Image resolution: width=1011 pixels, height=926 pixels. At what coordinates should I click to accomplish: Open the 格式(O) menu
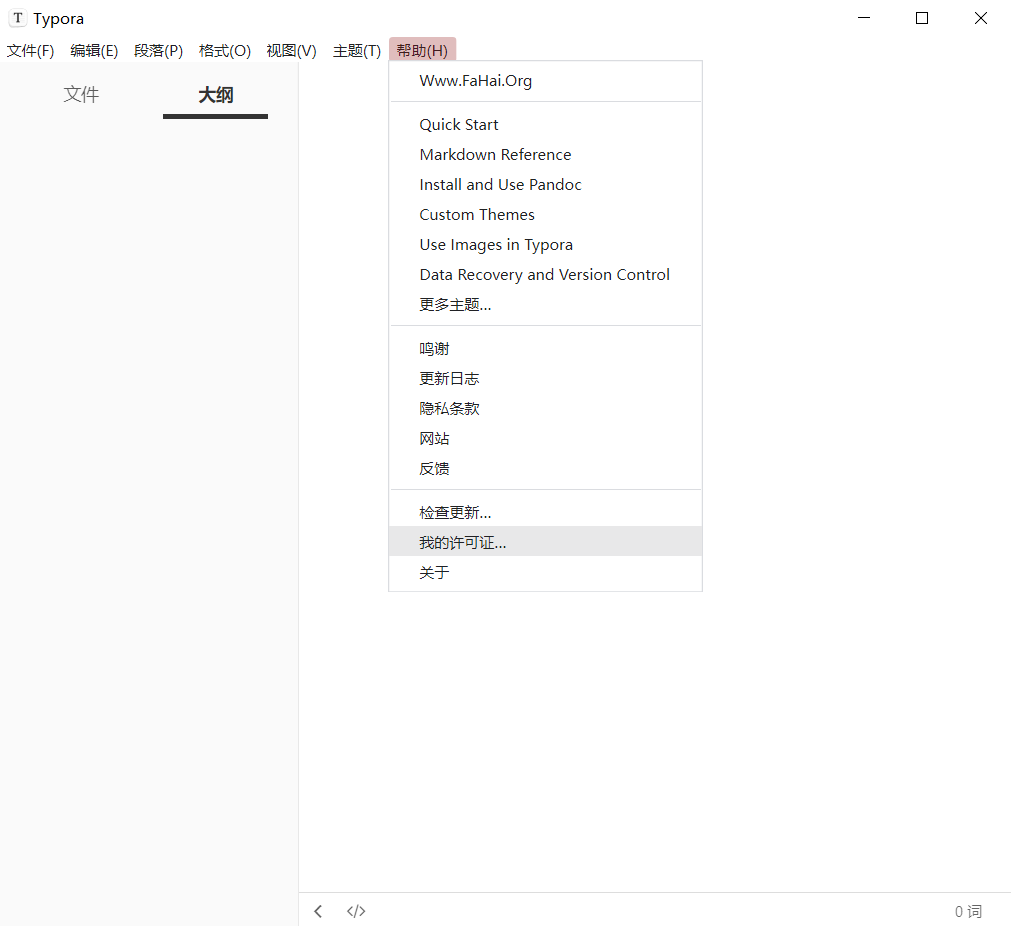point(224,50)
